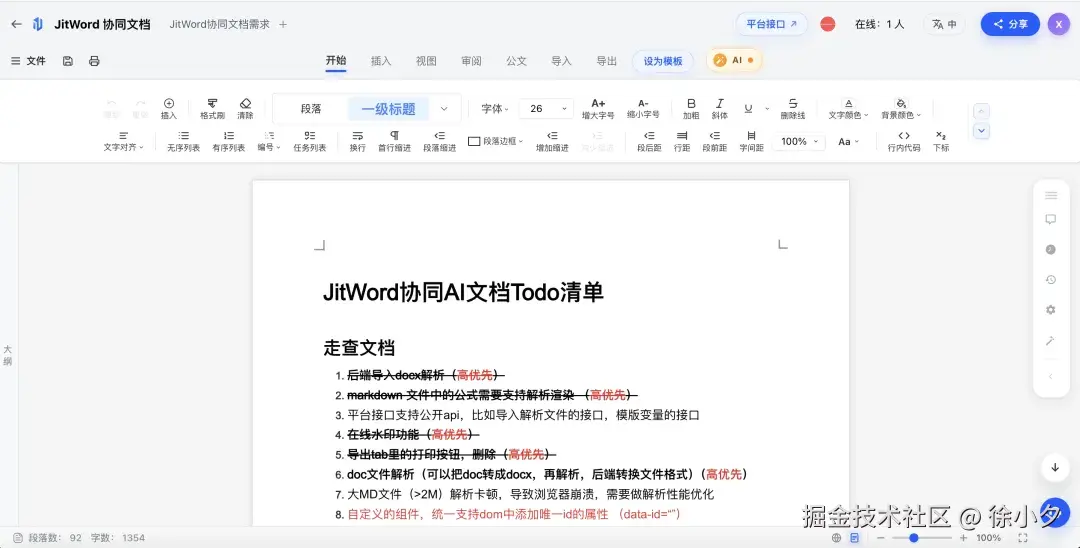Open the 背景颜色 background color picker

[901, 108]
